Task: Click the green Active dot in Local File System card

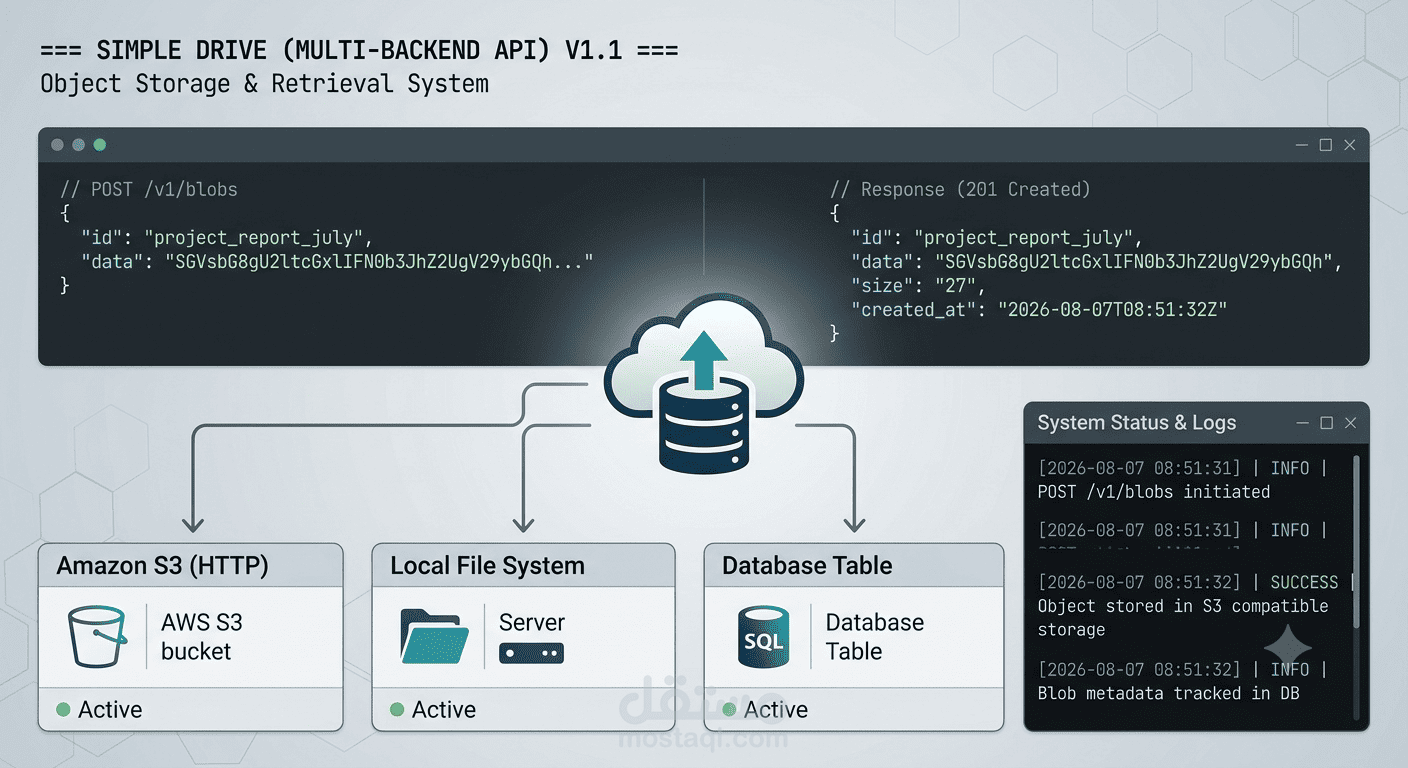Action: pyautogui.click(x=397, y=709)
